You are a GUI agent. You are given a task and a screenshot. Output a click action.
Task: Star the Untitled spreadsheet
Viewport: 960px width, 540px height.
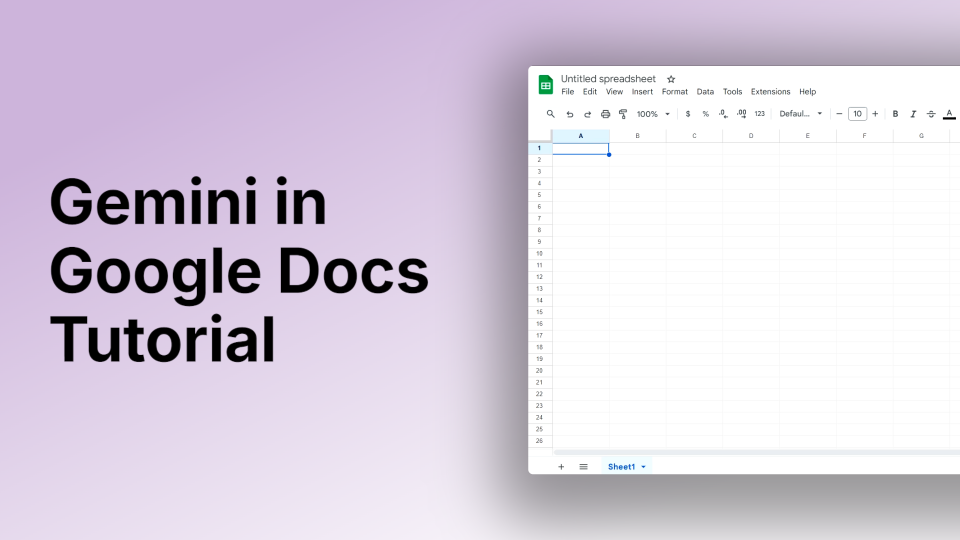(x=671, y=79)
